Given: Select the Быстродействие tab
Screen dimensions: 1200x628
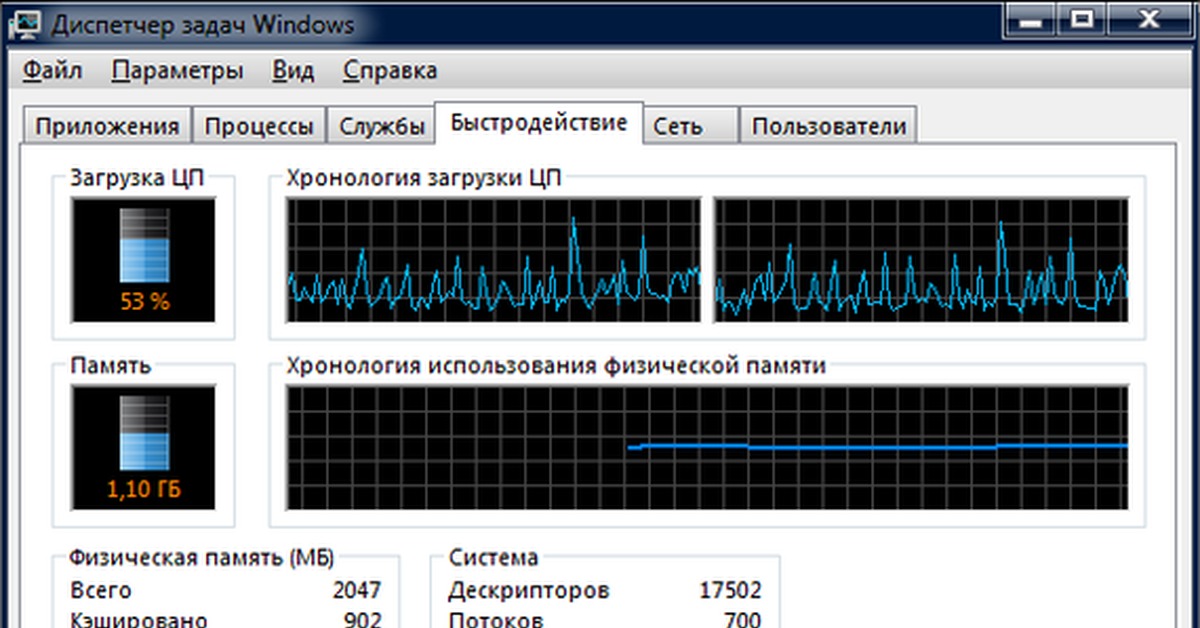Looking at the screenshot, I should tap(538, 123).
